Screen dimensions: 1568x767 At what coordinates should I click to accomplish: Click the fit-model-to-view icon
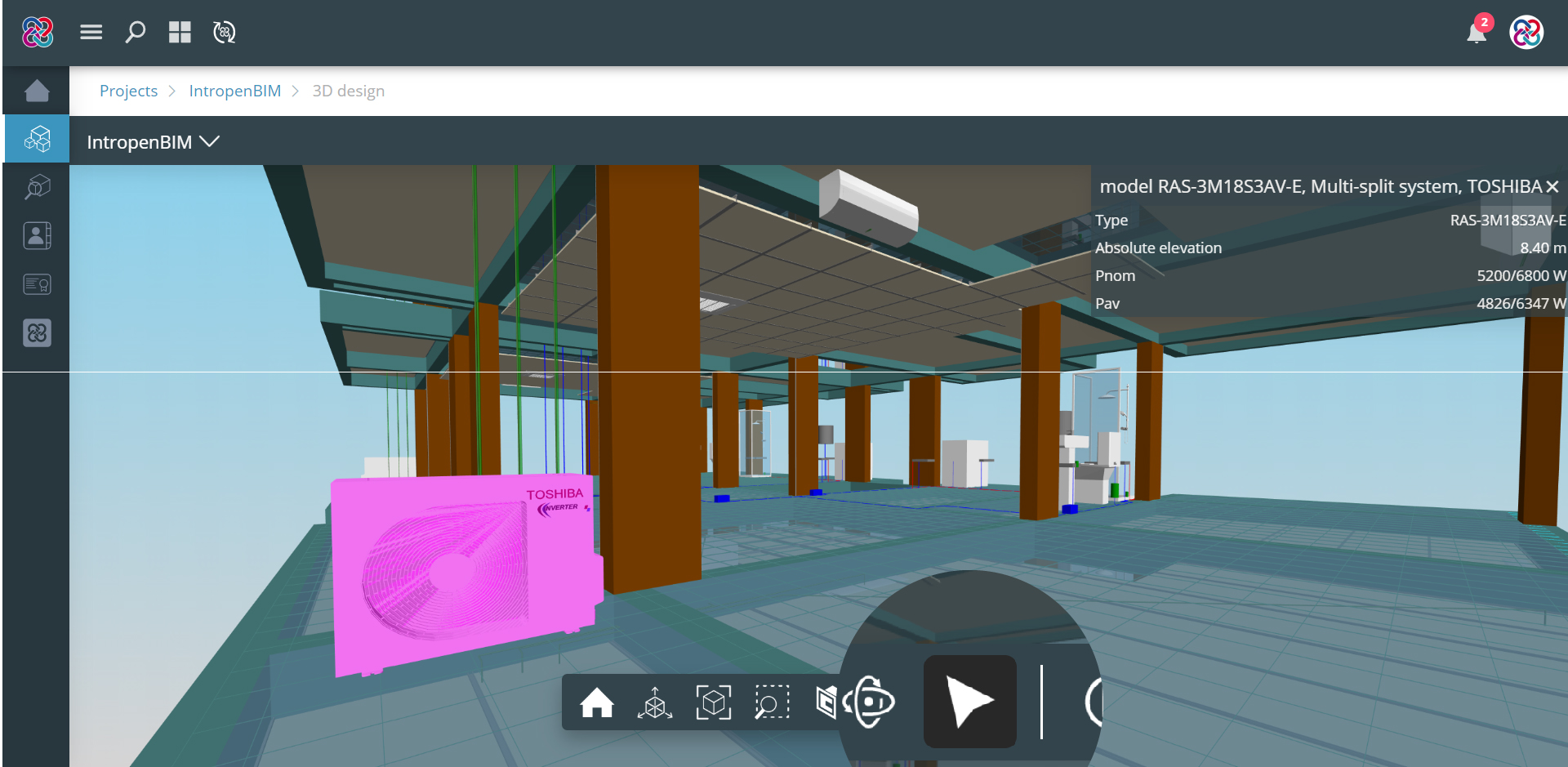713,702
